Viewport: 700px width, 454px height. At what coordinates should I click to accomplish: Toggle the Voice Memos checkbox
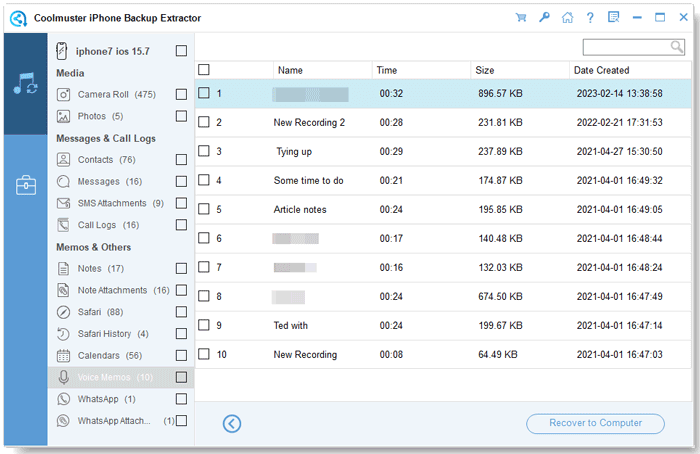coord(181,377)
